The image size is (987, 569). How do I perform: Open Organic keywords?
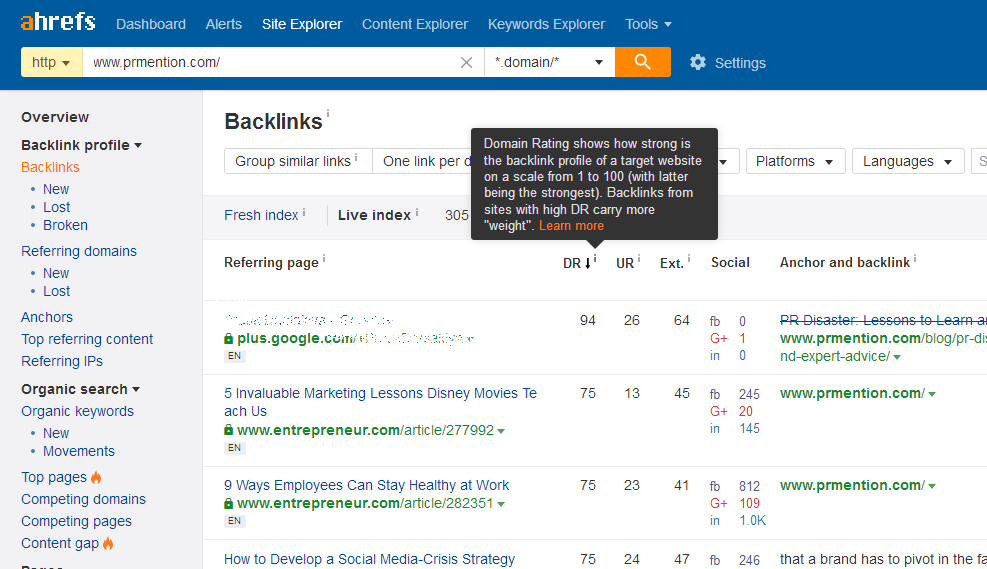tap(77, 411)
